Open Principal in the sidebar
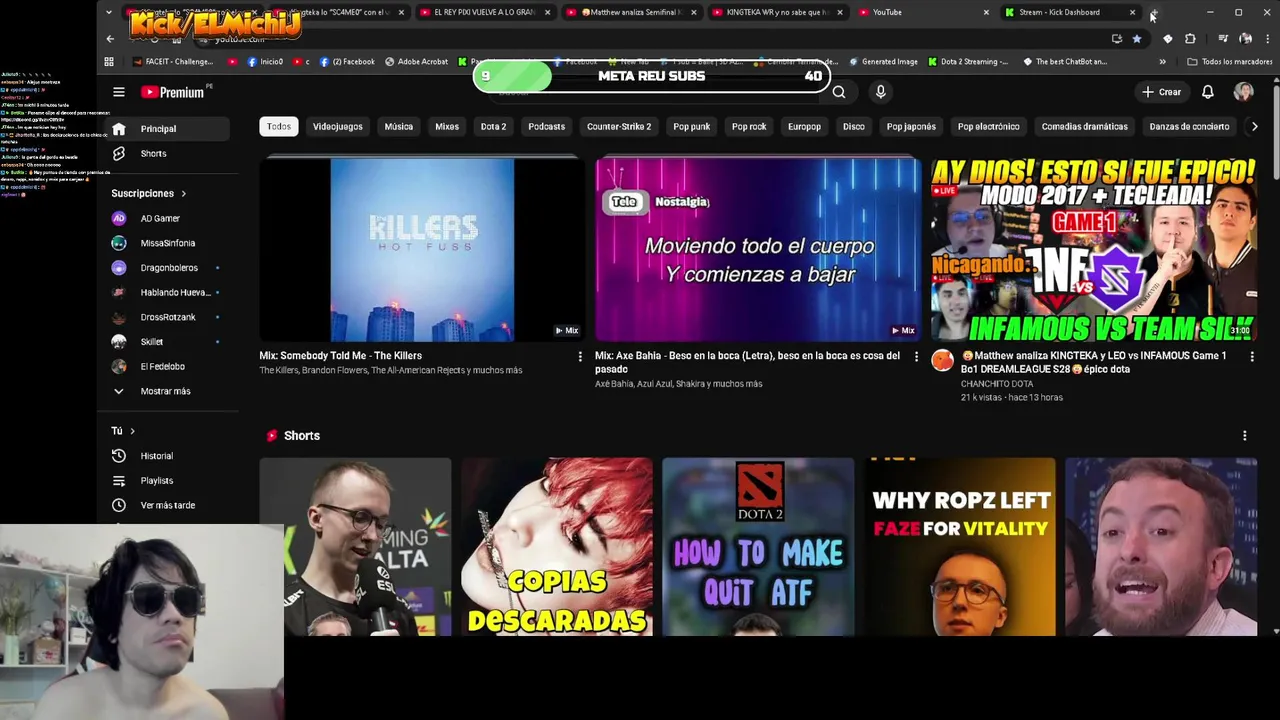The width and height of the screenshot is (1280, 720). tap(167, 129)
